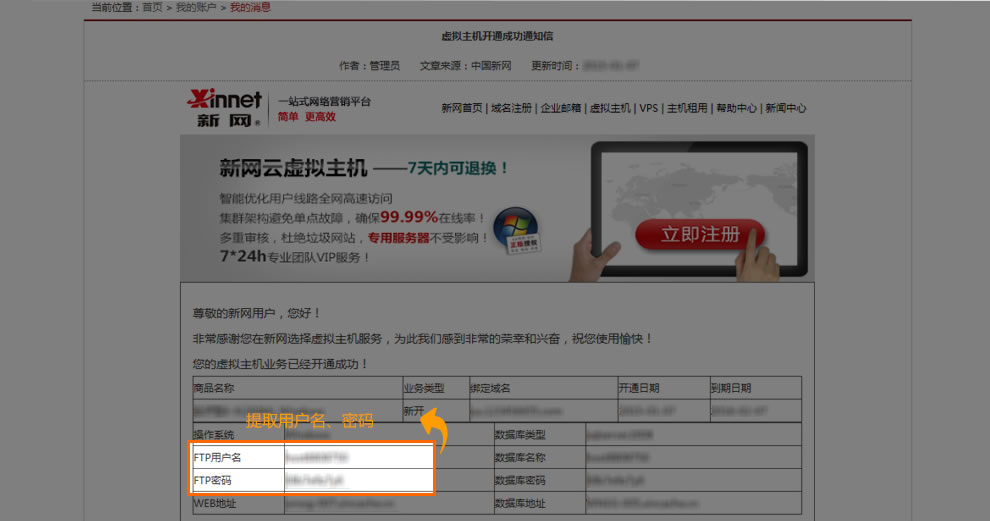The width and height of the screenshot is (990, 521).
Task: Click the red 立即注册 button
Action: (x=700, y=234)
